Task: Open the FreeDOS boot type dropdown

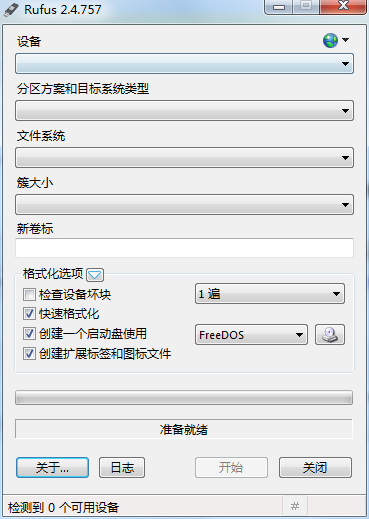Action: (x=251, y=334)
